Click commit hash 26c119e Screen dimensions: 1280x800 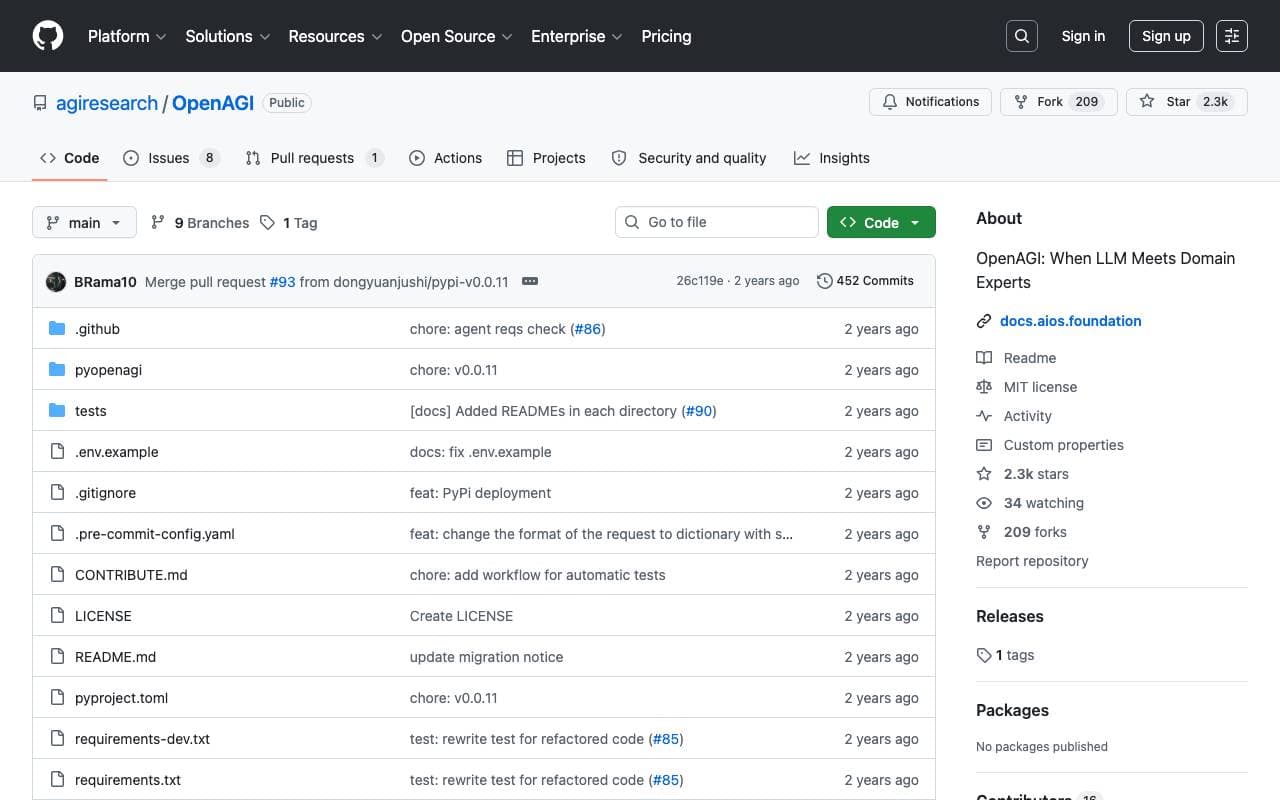(x=700, y=281)
